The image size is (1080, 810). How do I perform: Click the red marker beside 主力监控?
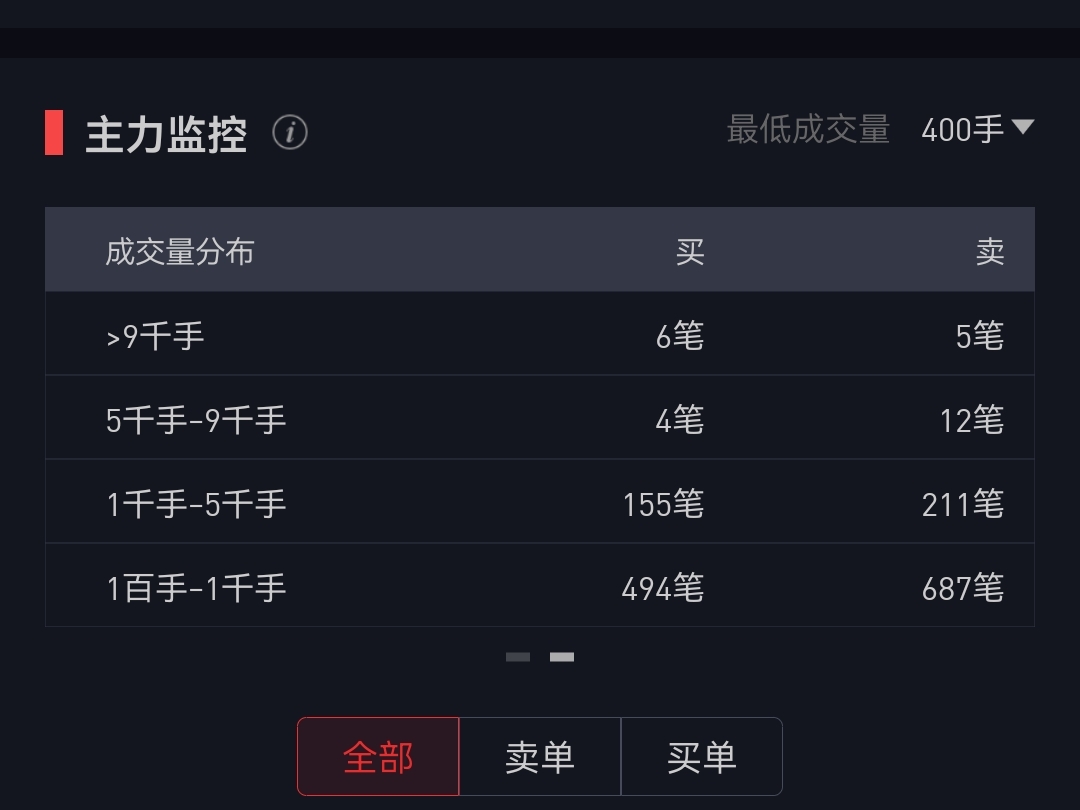pyautogui.click(x=54, y=133)
